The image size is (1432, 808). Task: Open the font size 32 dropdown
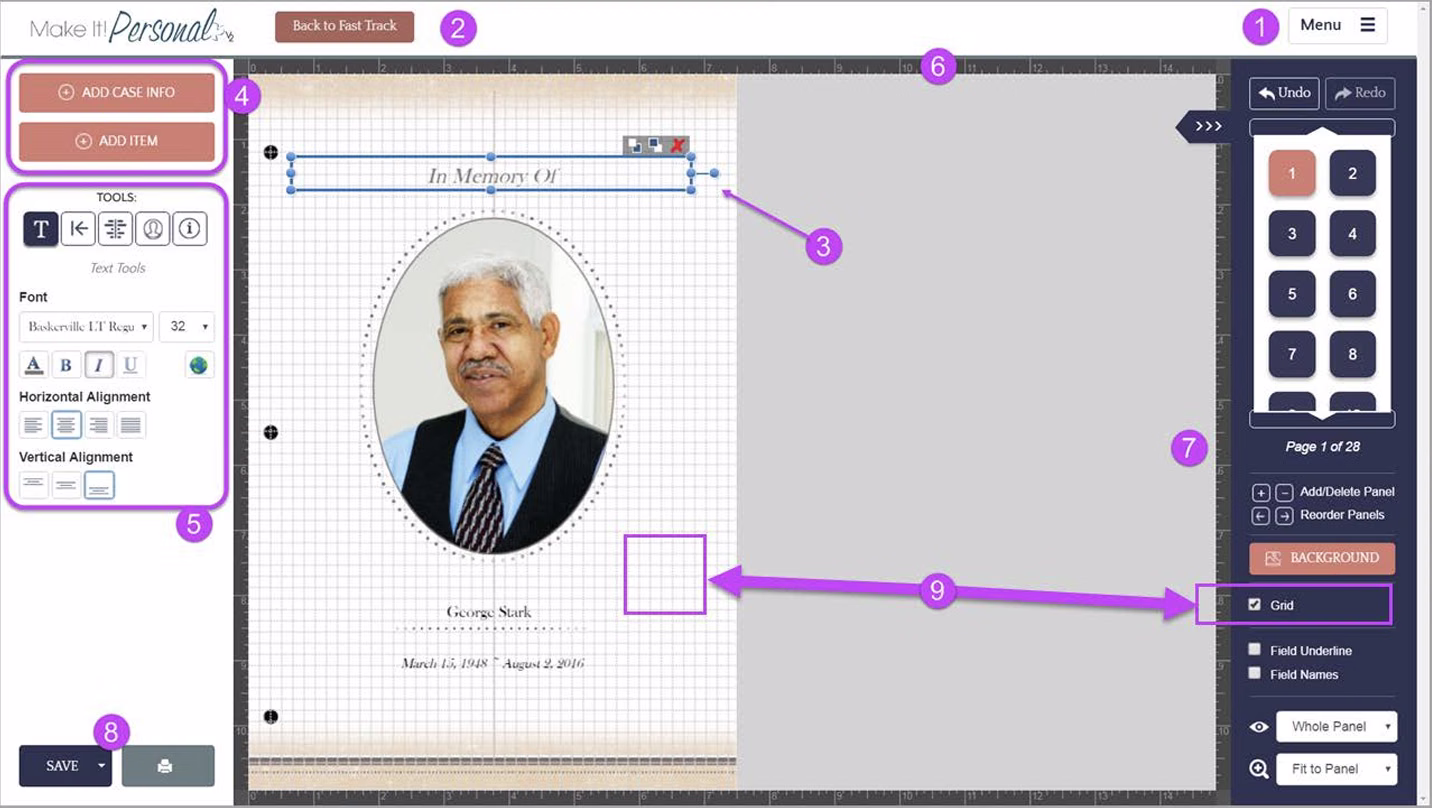pyautogui.click(x=187, y=326)
